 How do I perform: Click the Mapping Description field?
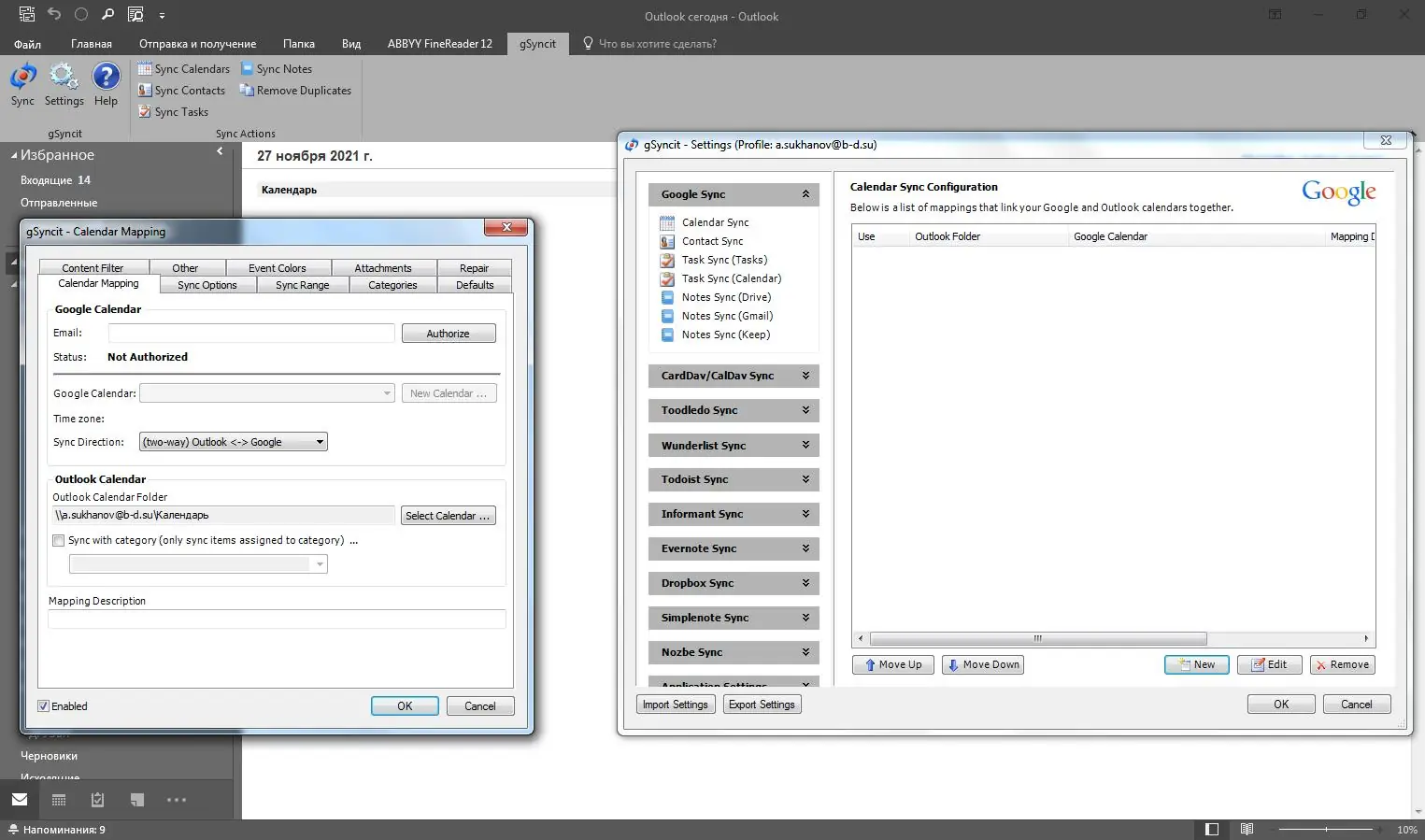coord(277,619)
